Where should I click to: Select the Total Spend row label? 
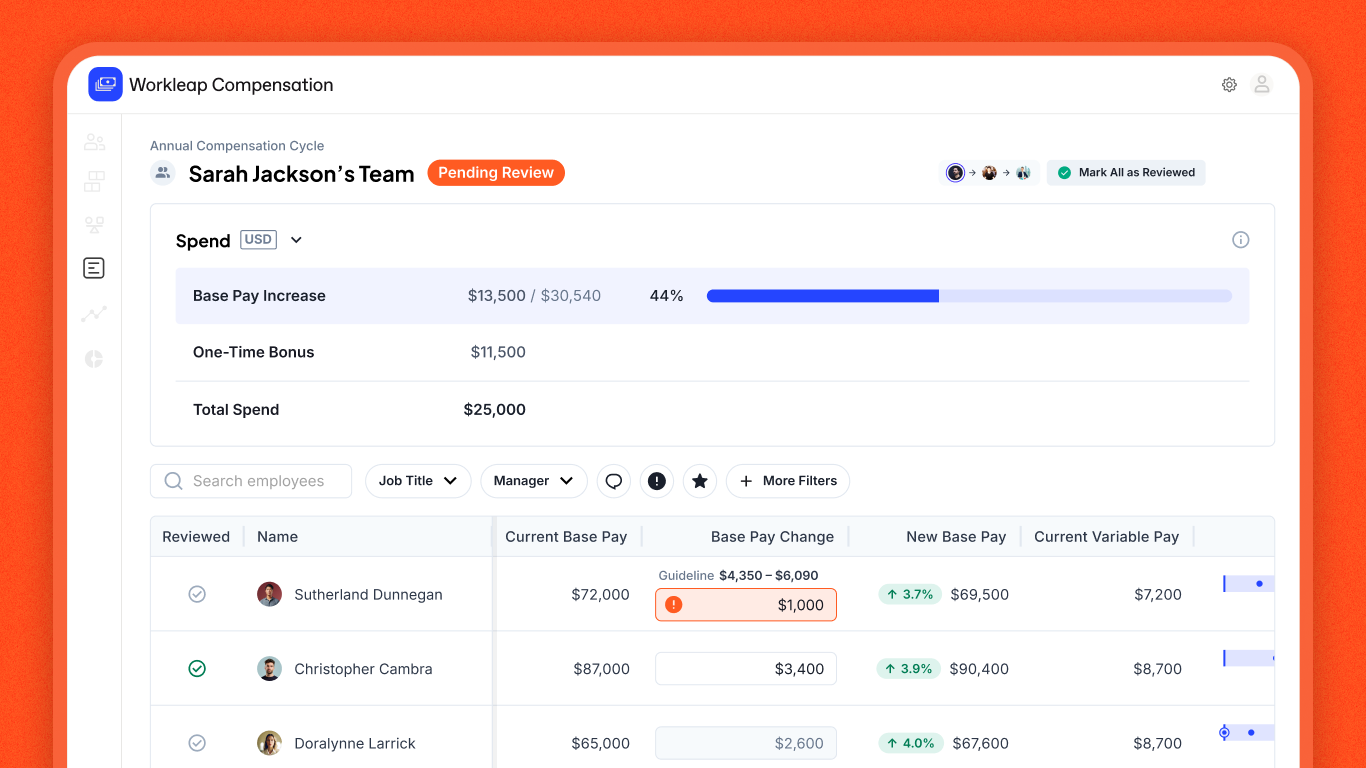[236, 410]
